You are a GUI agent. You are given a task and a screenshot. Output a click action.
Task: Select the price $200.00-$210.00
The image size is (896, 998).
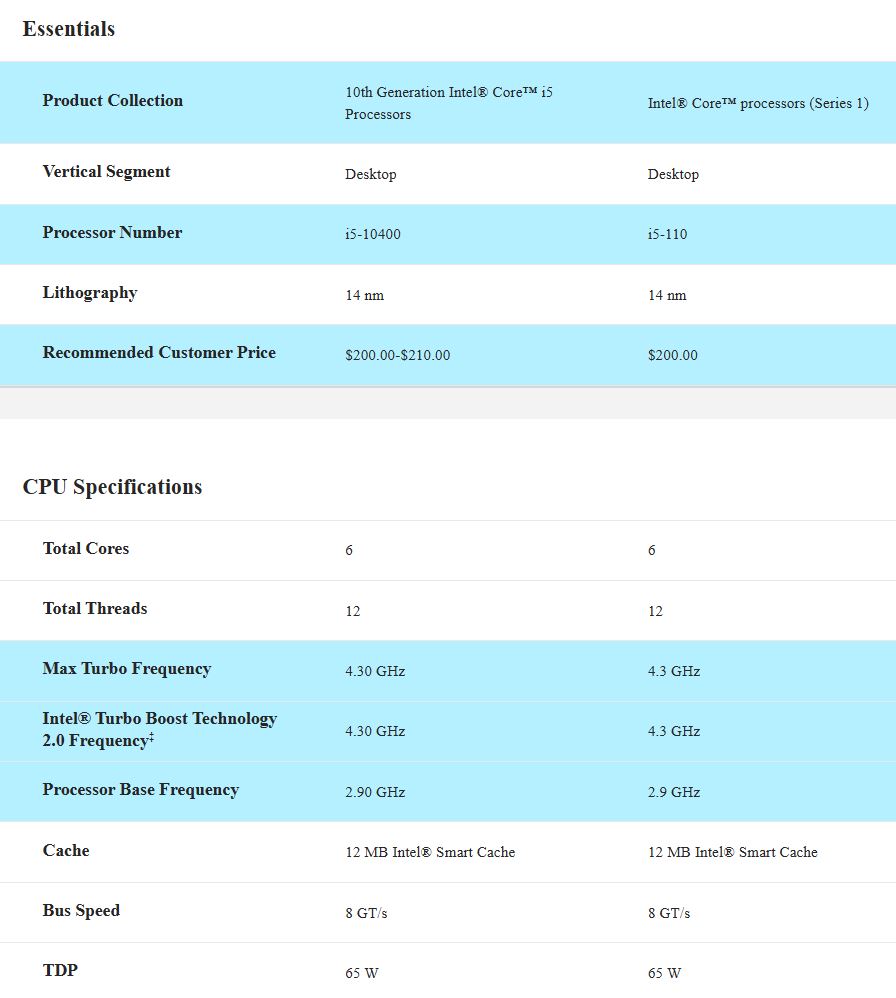point(398,355)
